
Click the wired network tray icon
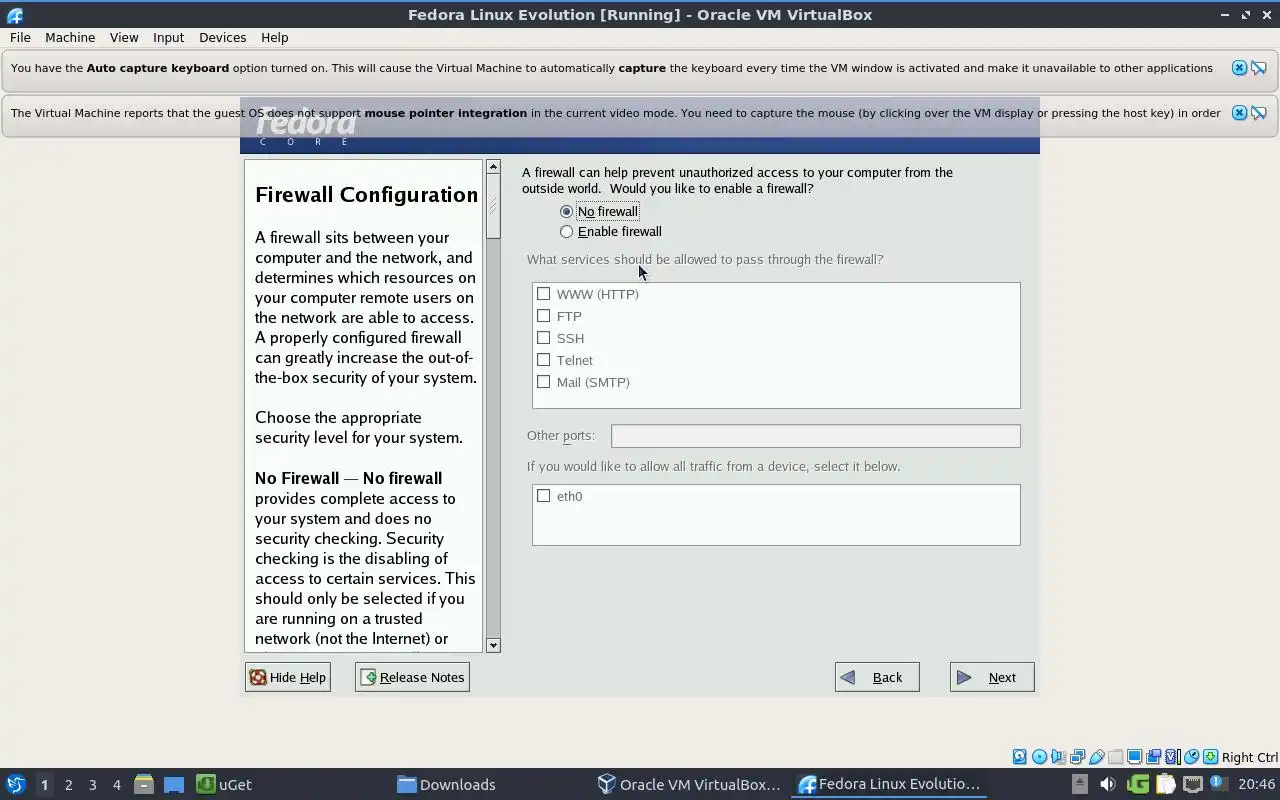pos(1193,784)
